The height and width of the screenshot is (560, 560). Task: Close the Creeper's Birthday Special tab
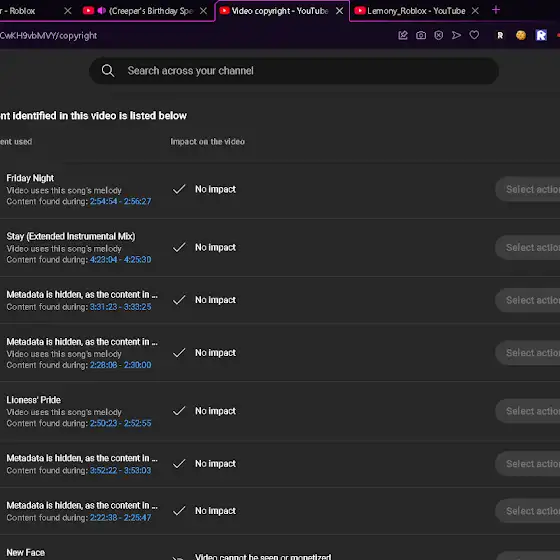pyautogui.click(x=204, y=11)
